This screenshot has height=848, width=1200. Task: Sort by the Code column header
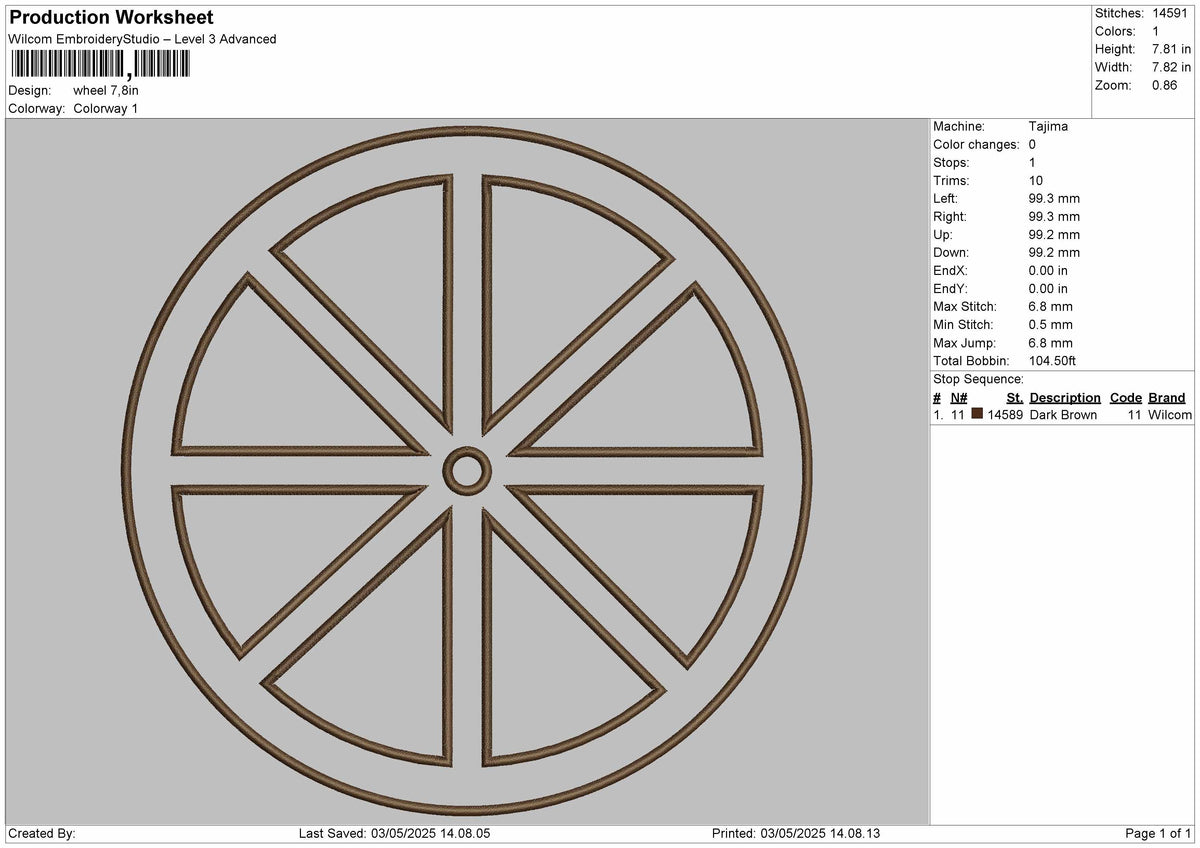[1126, 397]
